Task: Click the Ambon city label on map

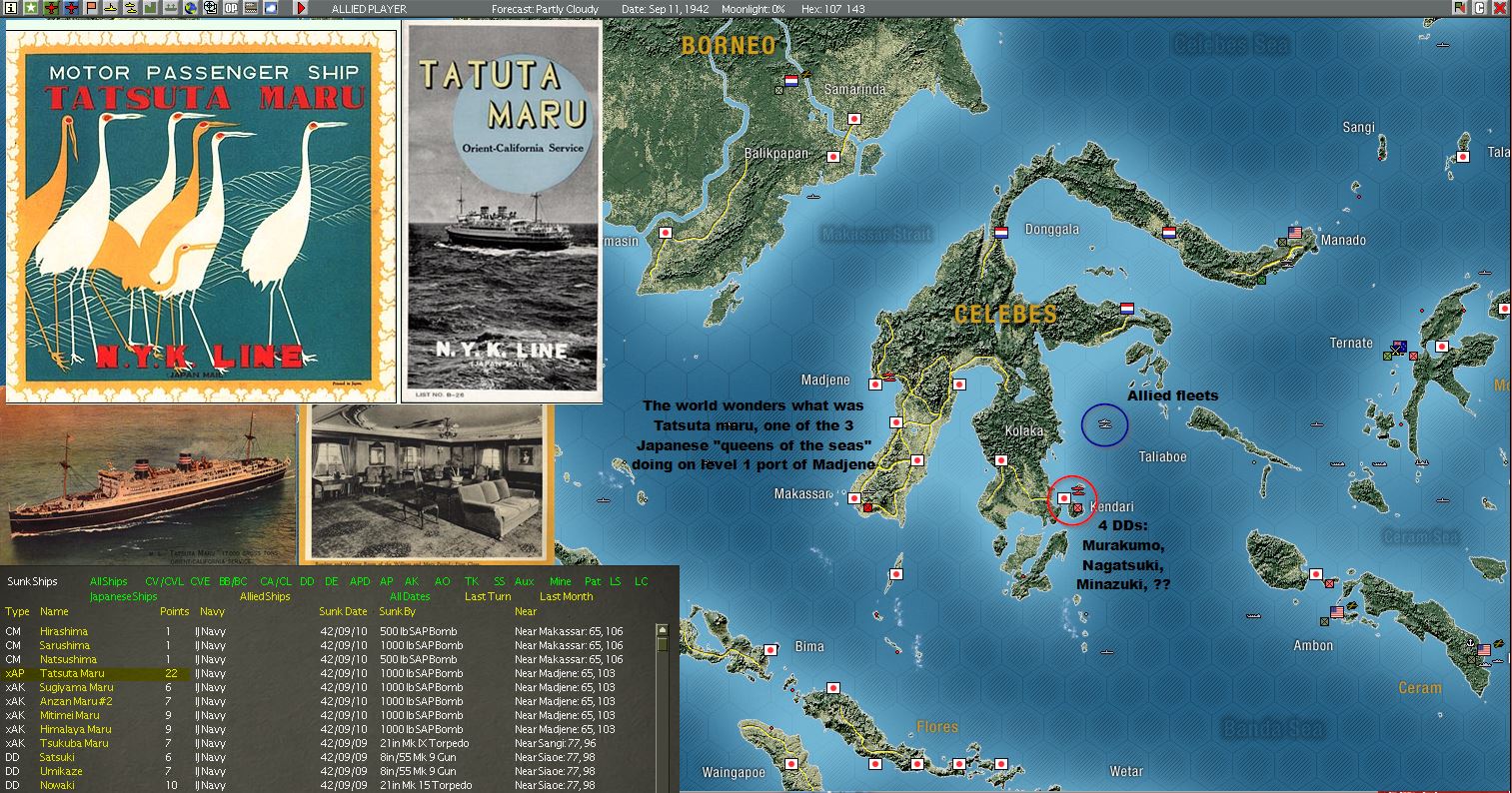Action: [x=1313, y=645]
